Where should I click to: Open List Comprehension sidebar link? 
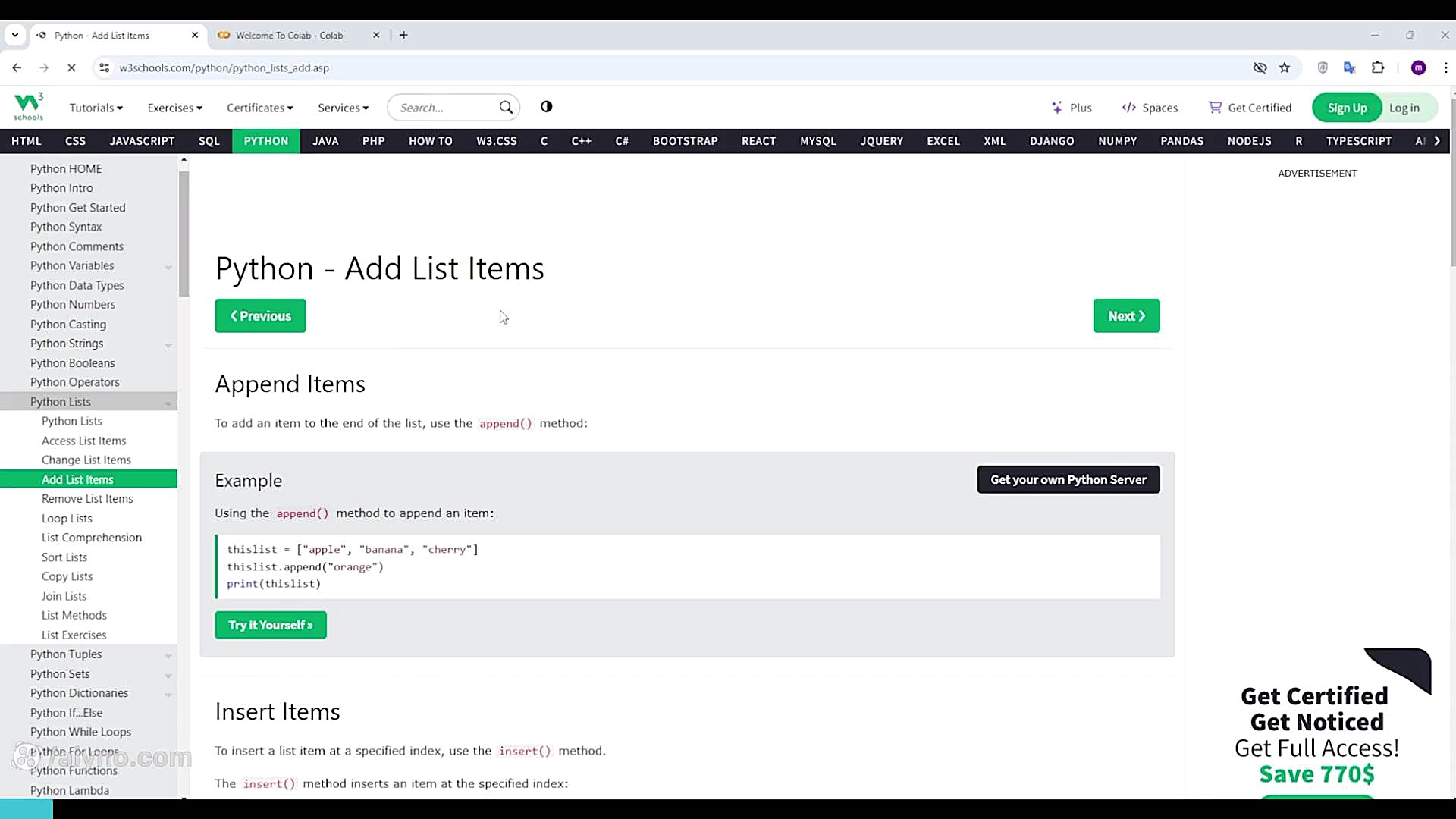pyautogui.click(x=92, y=538)
